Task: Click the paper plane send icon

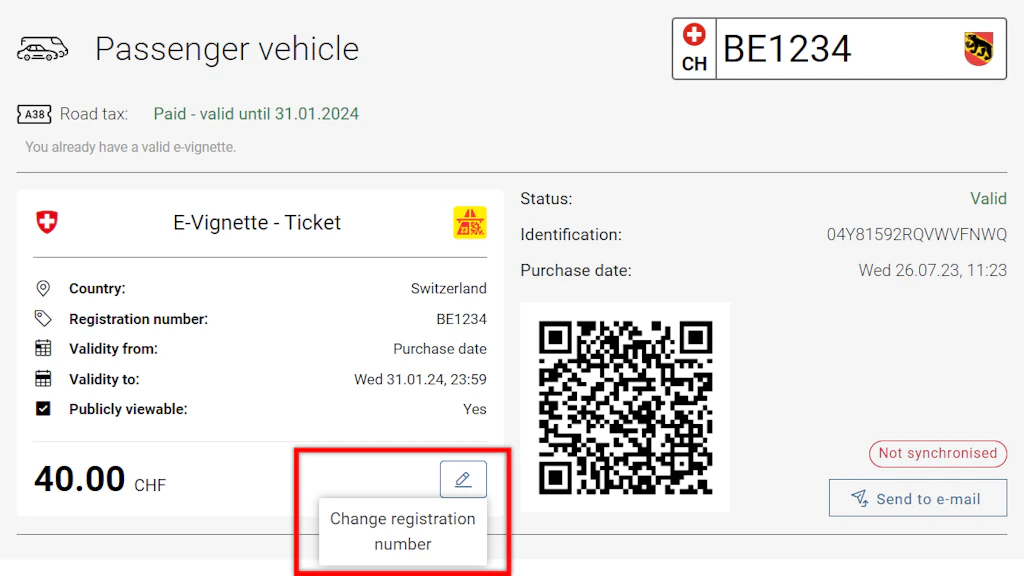Action: (857, 497)
